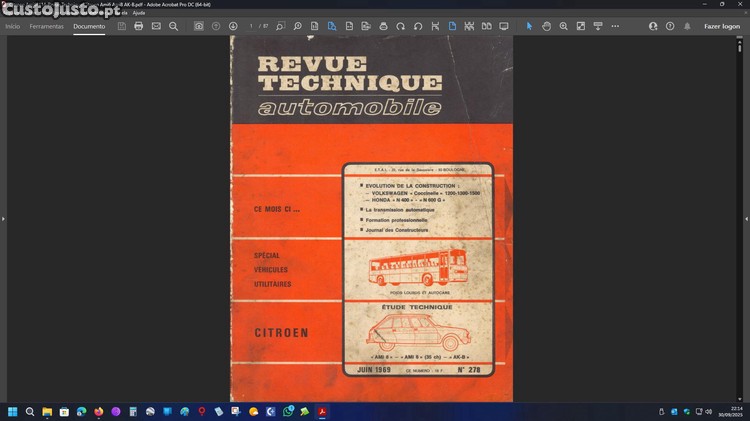
Task: Open the notifications bell
Action: pyautogui.click(x=686, y=26)
